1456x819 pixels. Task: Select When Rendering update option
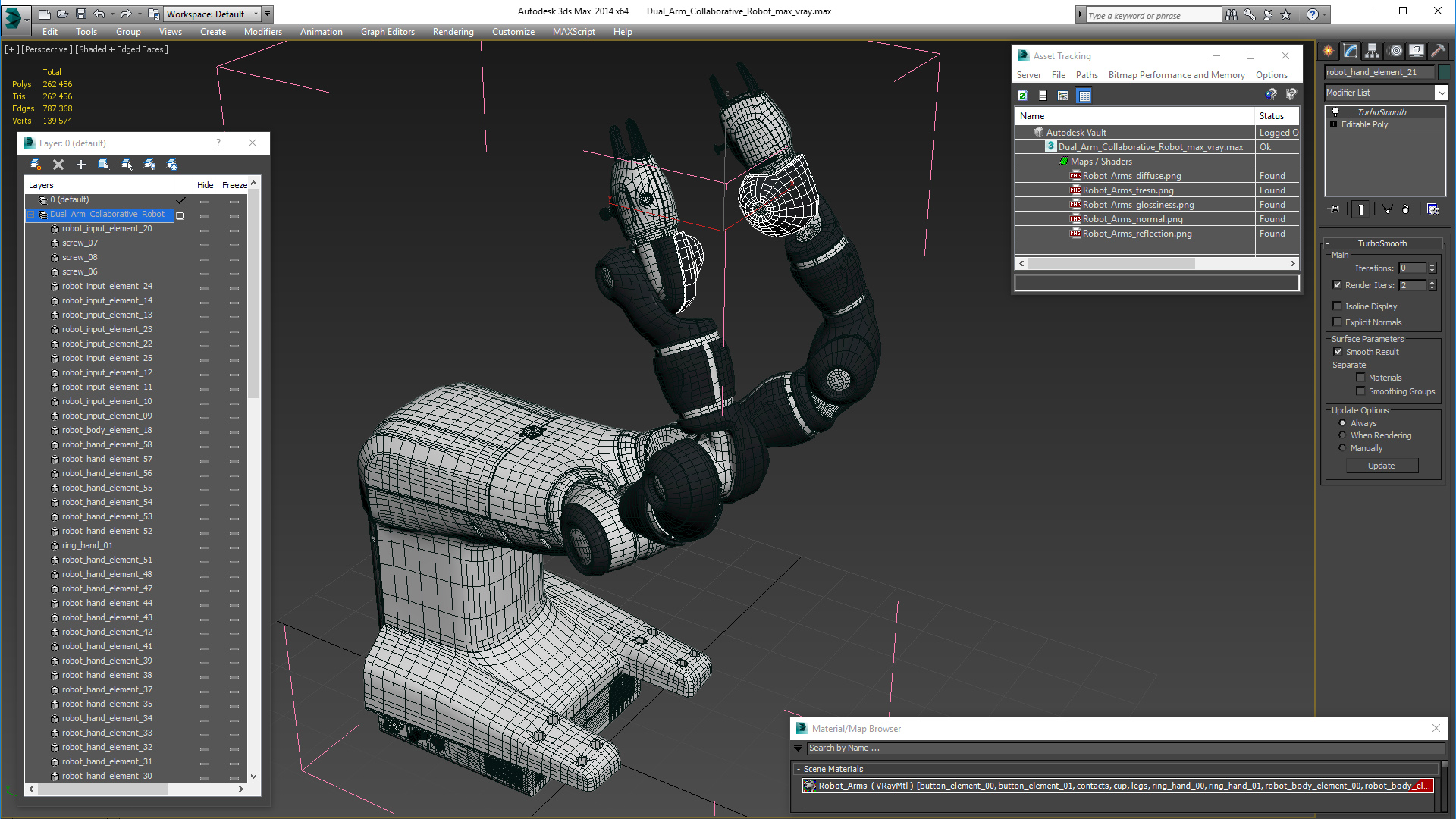click(x=1343, y=435)
